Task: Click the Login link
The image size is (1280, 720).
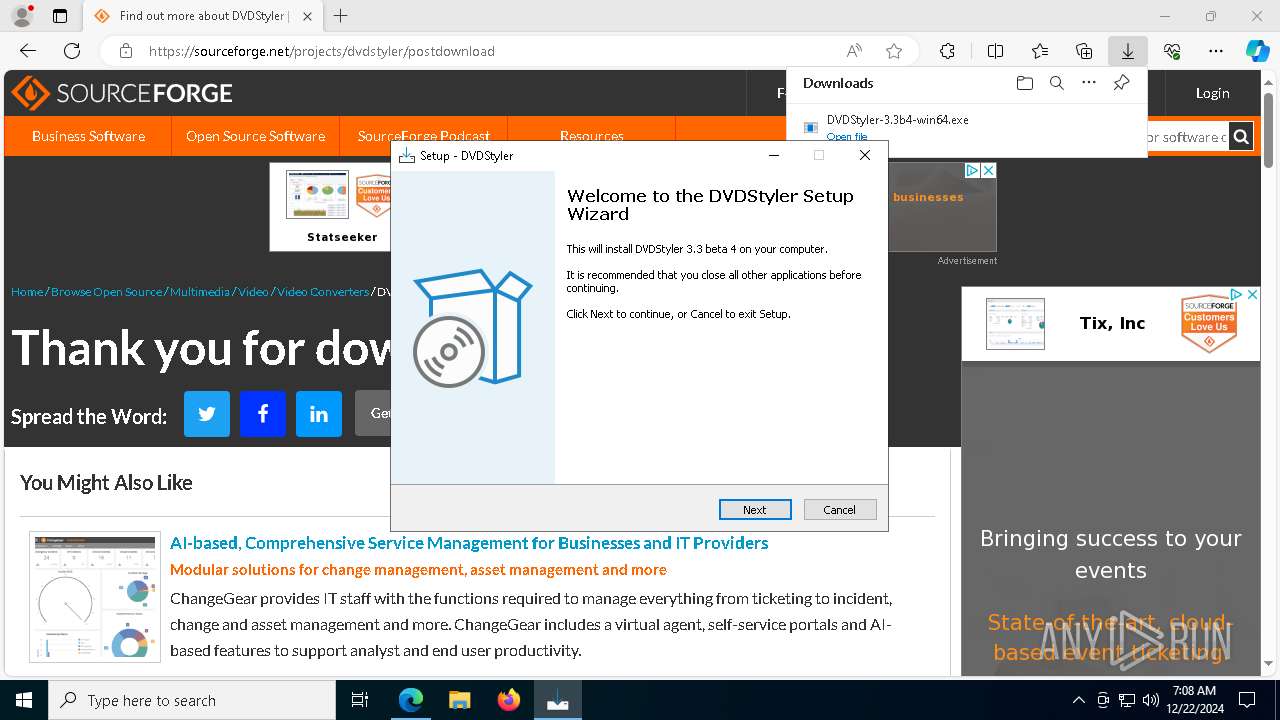Action: [x=1212, y=93]
